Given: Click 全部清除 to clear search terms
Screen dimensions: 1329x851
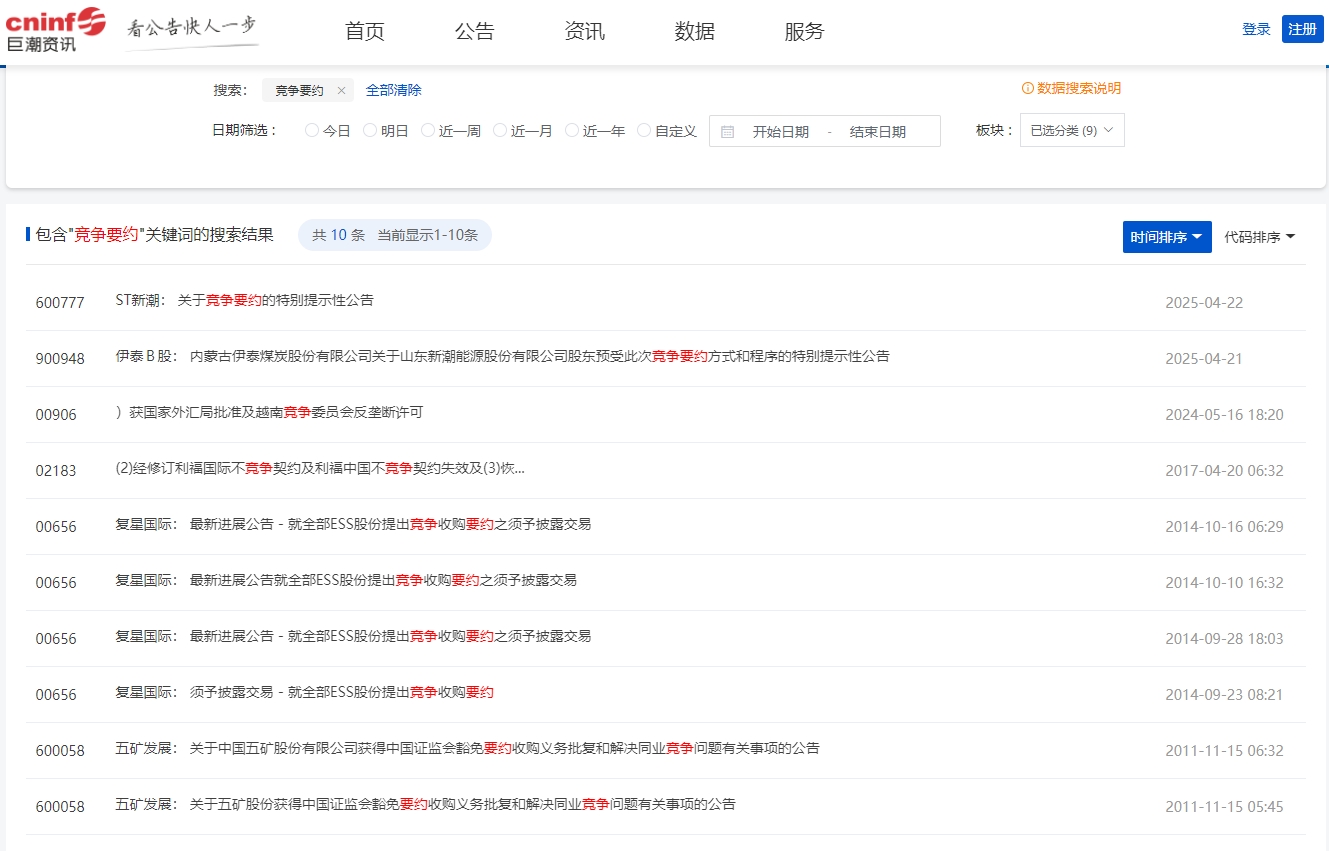Looking at the screenshot, I should [x=394, y=89].
